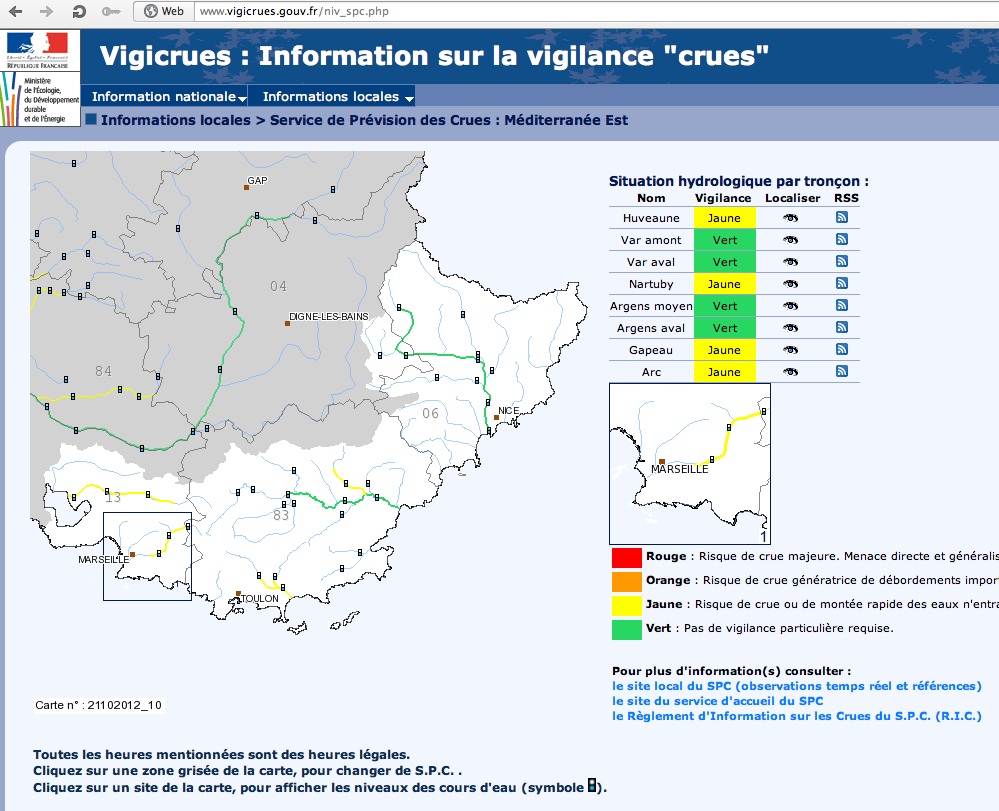Open the RSS feed for Huveaune
The width and height of the screenshot is (999, 811).
point(842,217)
